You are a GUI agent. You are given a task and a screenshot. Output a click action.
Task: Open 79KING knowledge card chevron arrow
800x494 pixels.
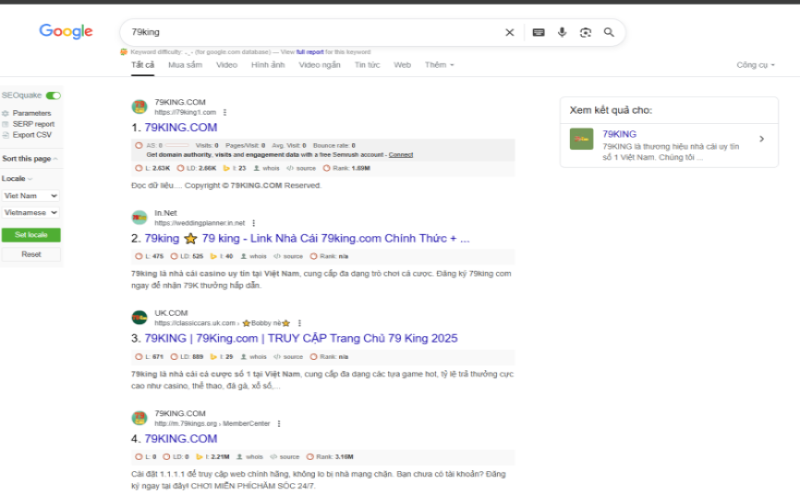(x=762, y=139)
